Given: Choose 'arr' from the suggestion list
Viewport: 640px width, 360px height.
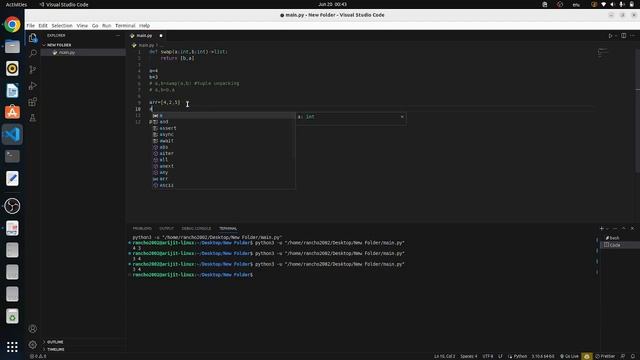Looking at the screenshot, I should click(224, 179).
